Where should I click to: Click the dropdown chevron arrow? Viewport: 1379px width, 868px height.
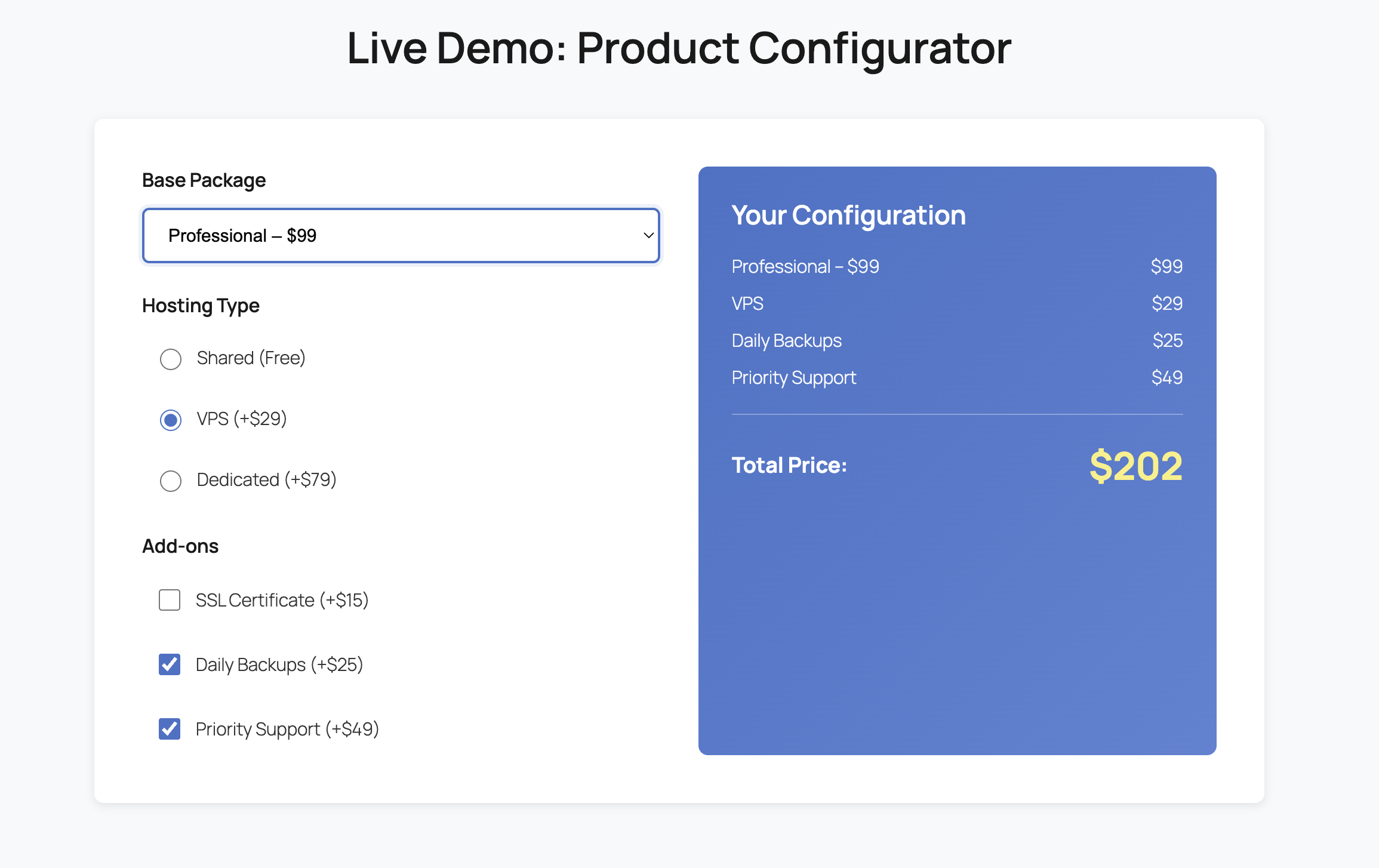[648, 235]
